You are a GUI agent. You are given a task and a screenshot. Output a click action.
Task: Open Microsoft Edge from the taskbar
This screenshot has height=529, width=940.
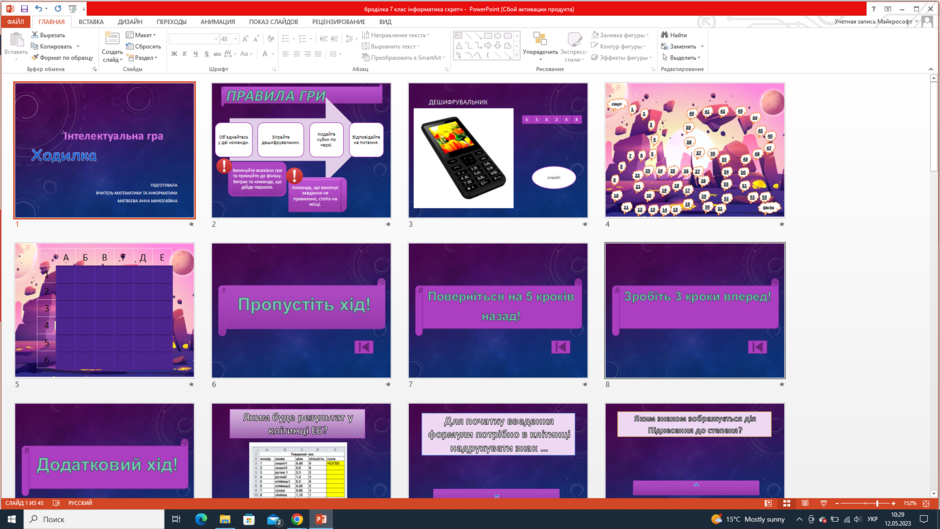pyautogui.click(x=201, y=519)
